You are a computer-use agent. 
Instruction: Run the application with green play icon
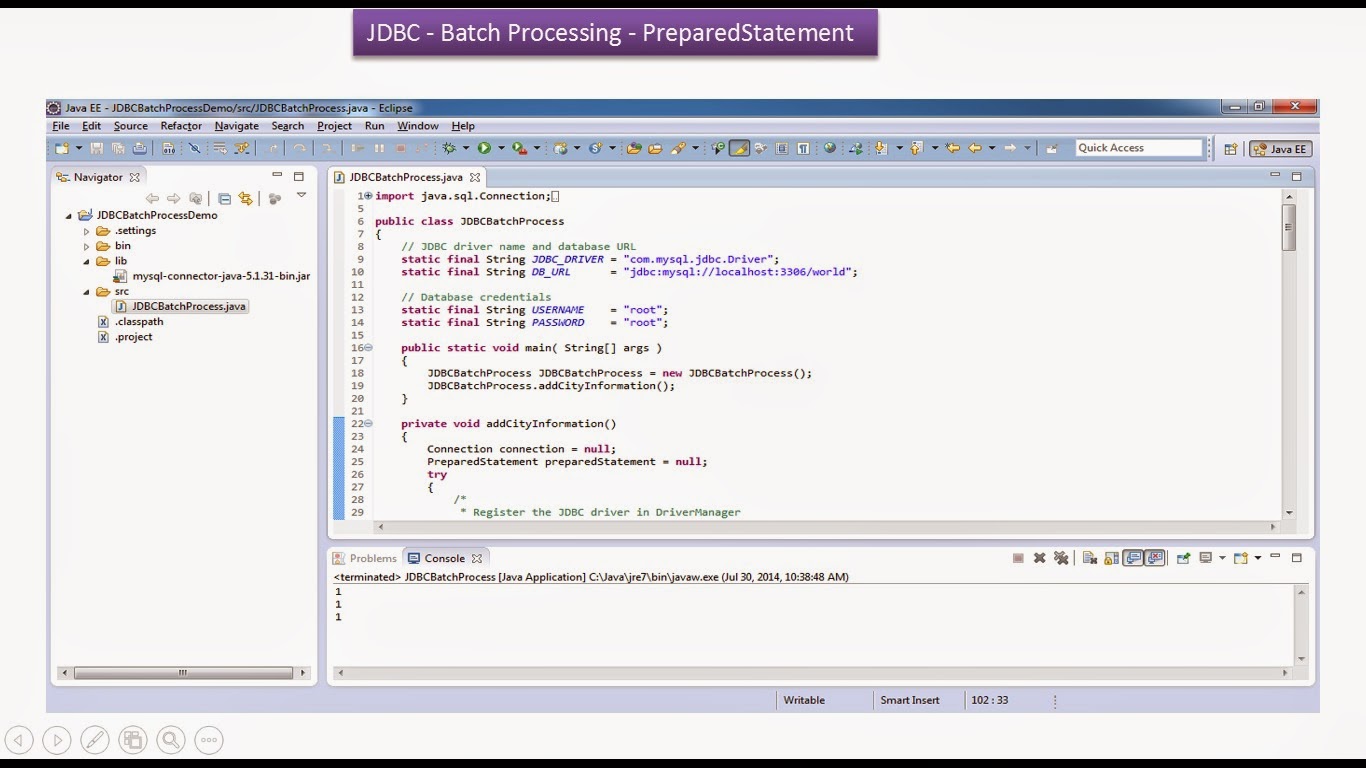tap(484, 148)
